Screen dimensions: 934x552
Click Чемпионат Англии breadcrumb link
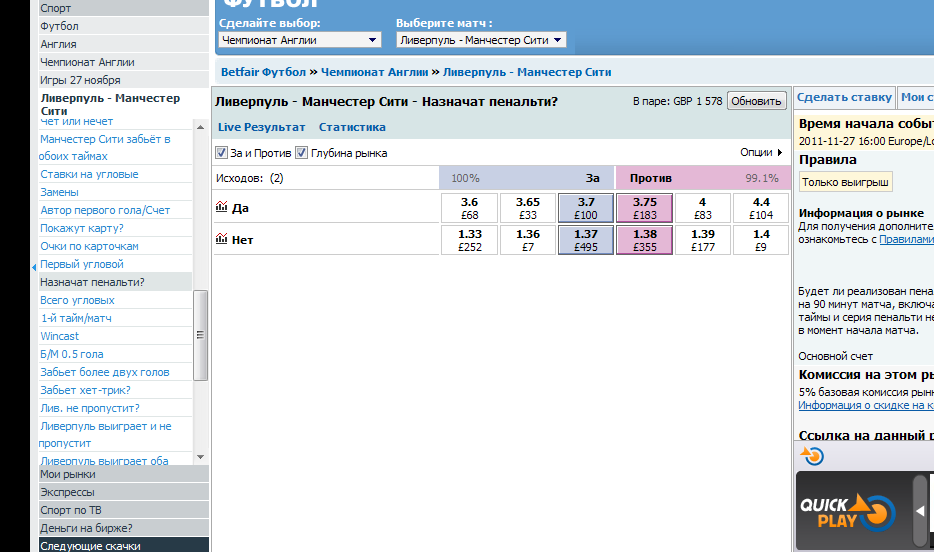point(375,72)
